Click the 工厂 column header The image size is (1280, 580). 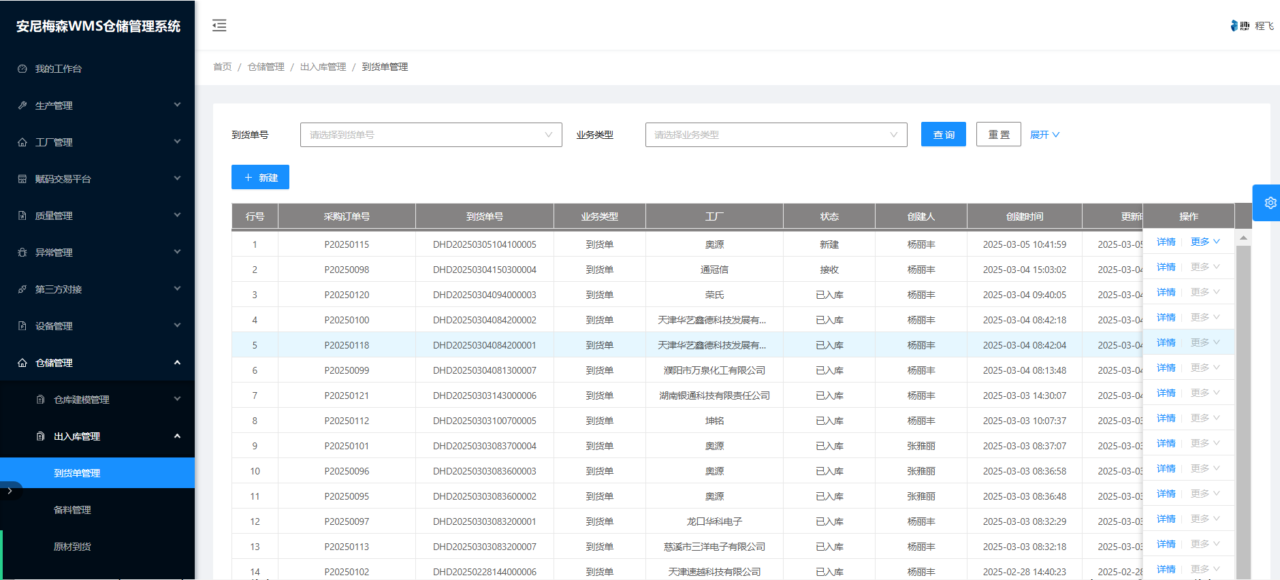(715, 216)
